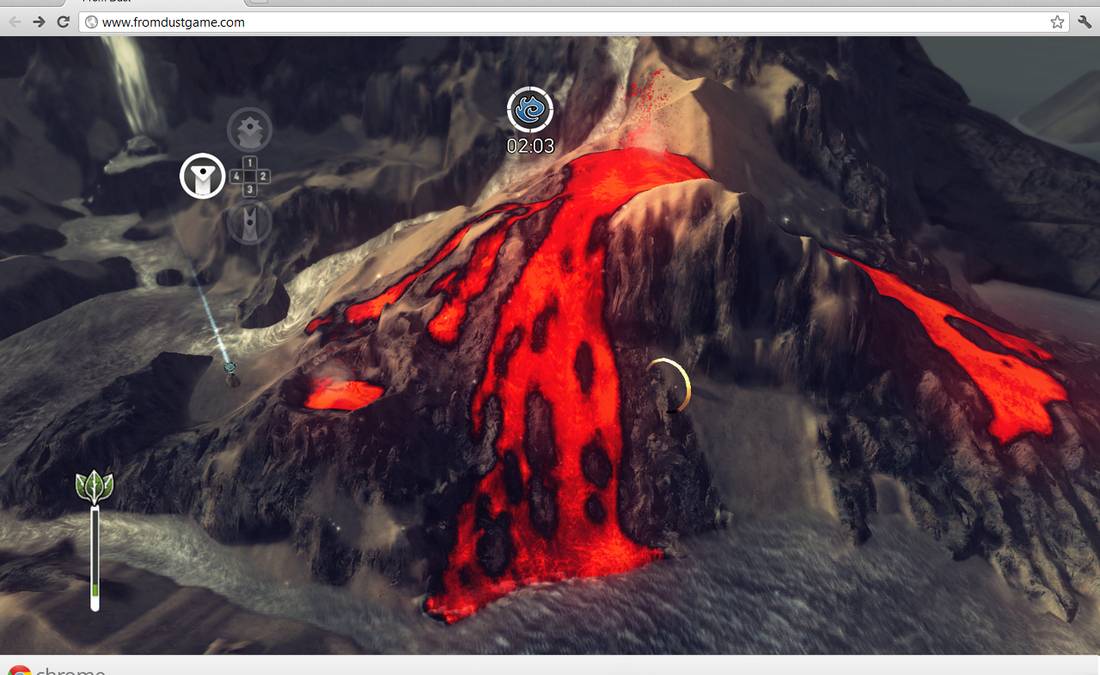The image size is (1100, 675).
Task: Click the golden ring Breath cursor
Action: (x=670, y=385)
